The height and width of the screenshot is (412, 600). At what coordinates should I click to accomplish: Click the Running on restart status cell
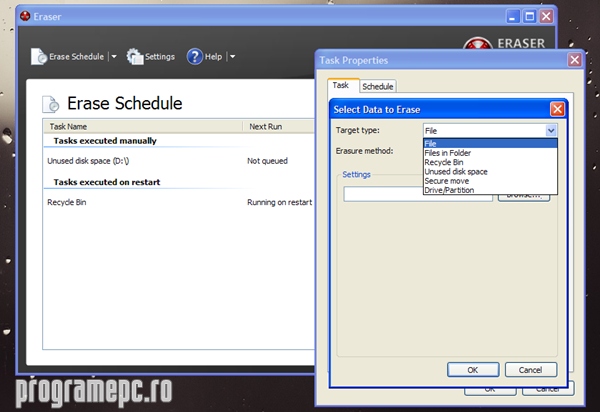pyautogui.click(x=279, y=202)
